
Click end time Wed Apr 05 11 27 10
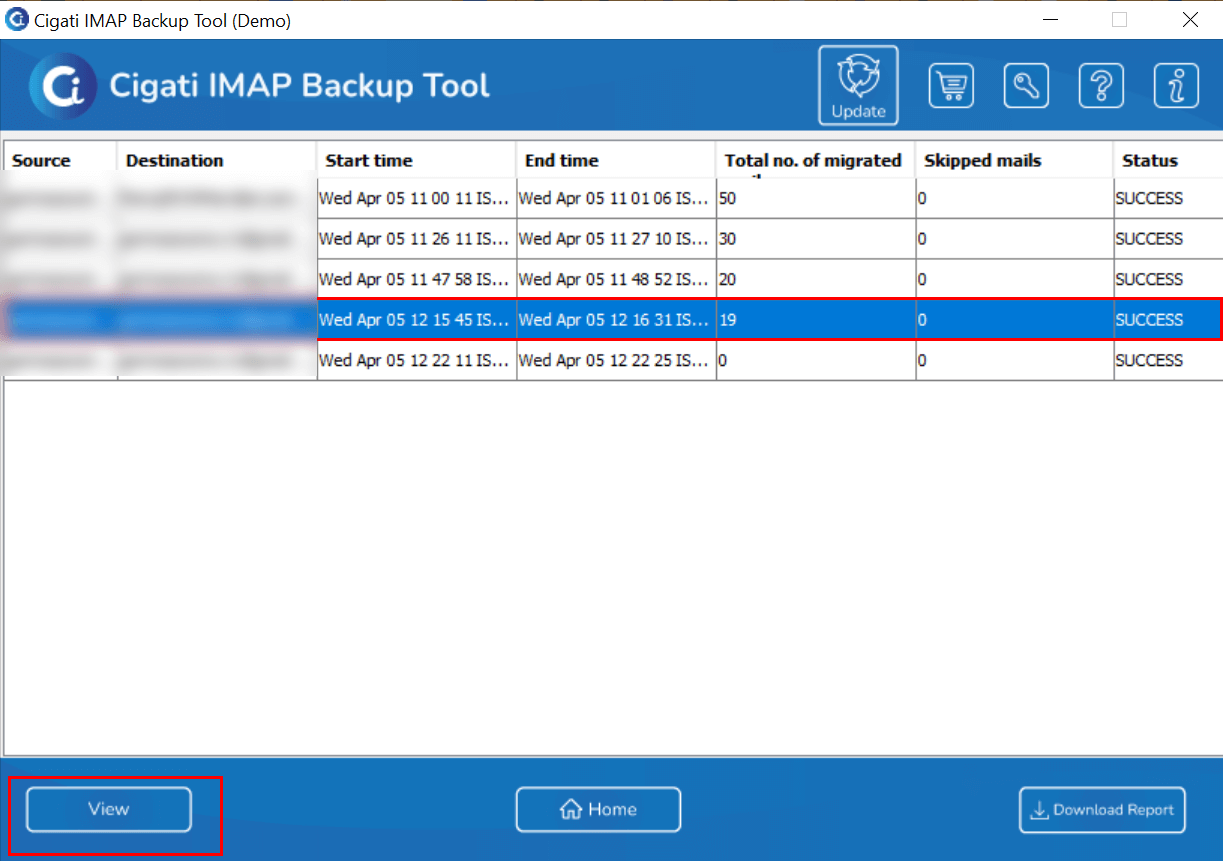point(616,239)
